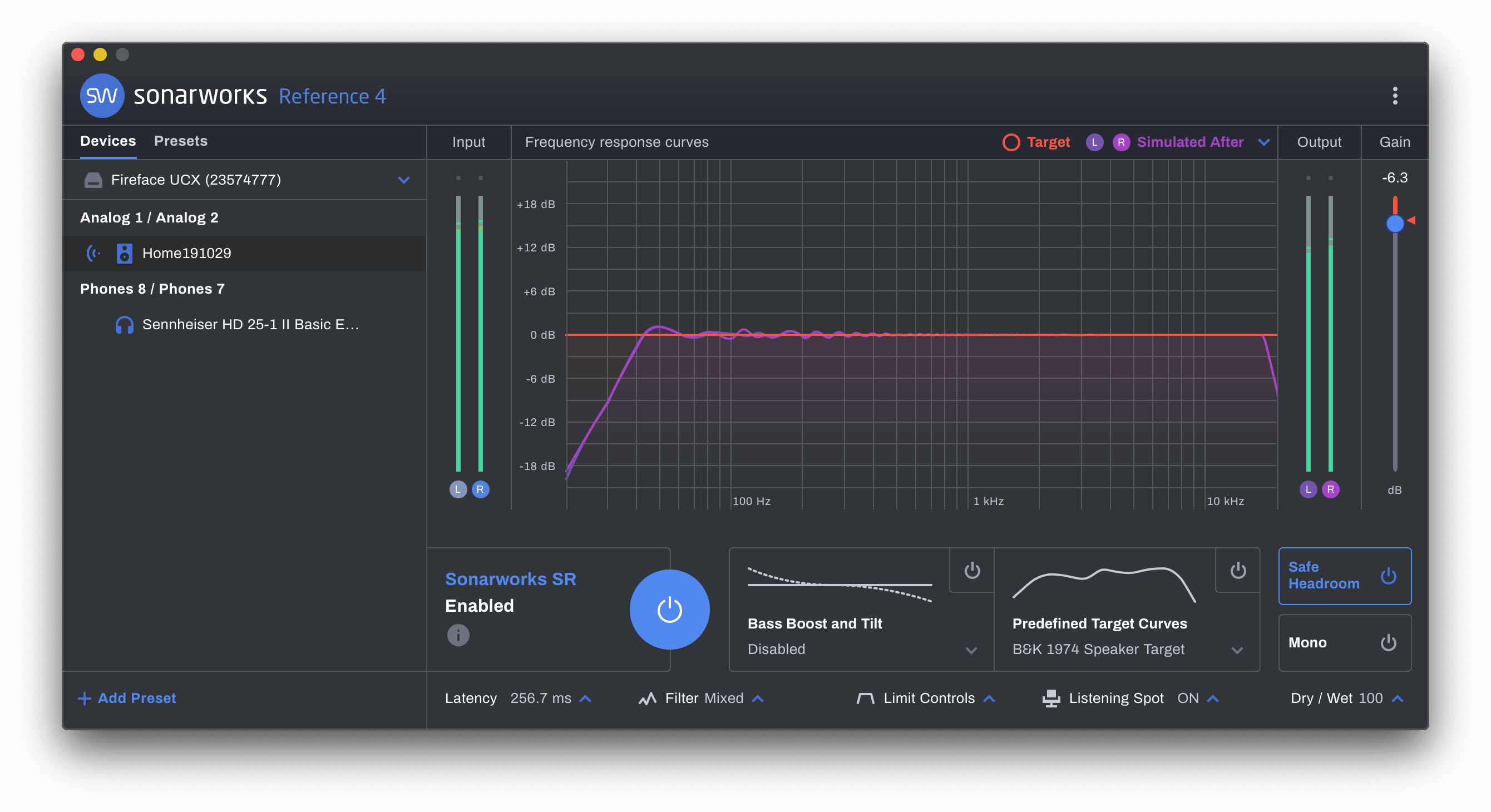Click the Output meter L badge
This screenshot has width=1491, height=812.
pos(1308,489)
